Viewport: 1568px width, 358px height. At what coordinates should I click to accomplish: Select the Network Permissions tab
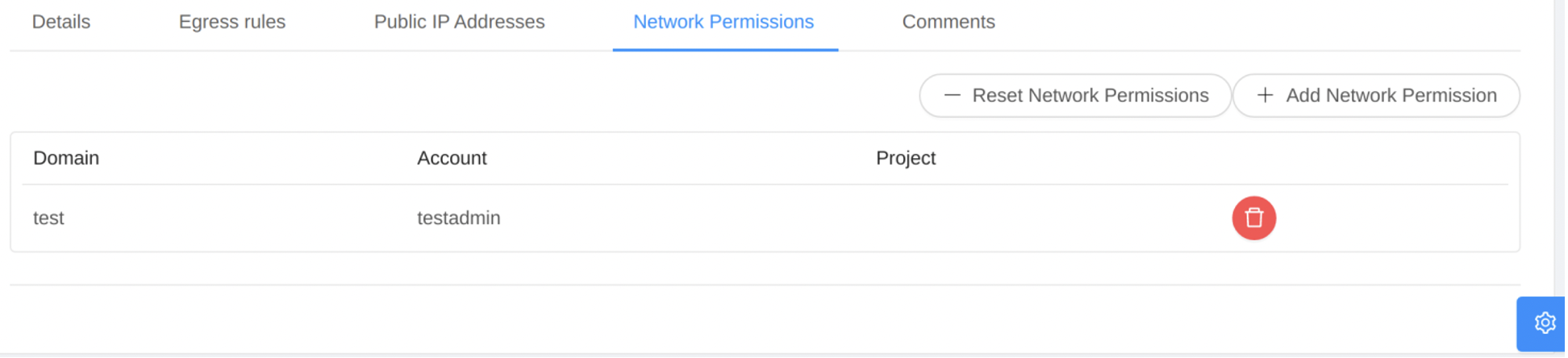pyautogui.click(x=723, y=22)
